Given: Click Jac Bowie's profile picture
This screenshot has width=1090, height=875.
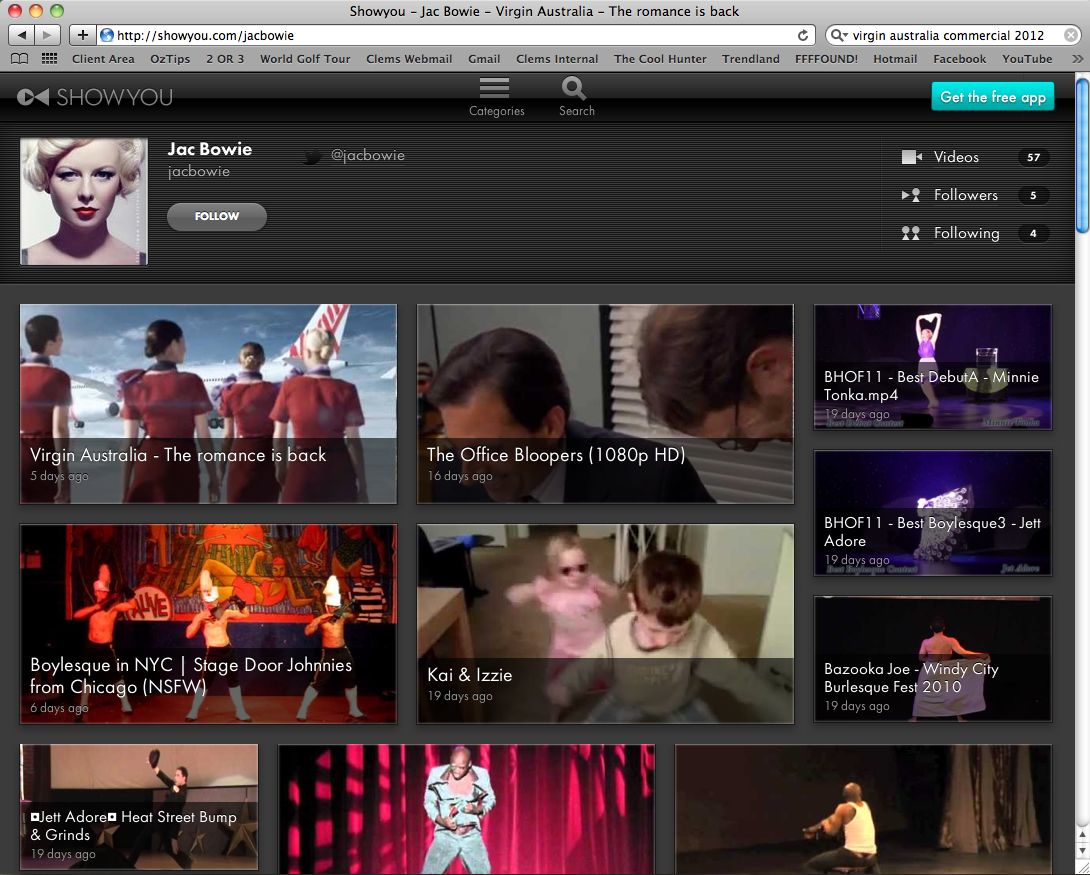Looking at the screenshot, I should (x=84, y=202).
